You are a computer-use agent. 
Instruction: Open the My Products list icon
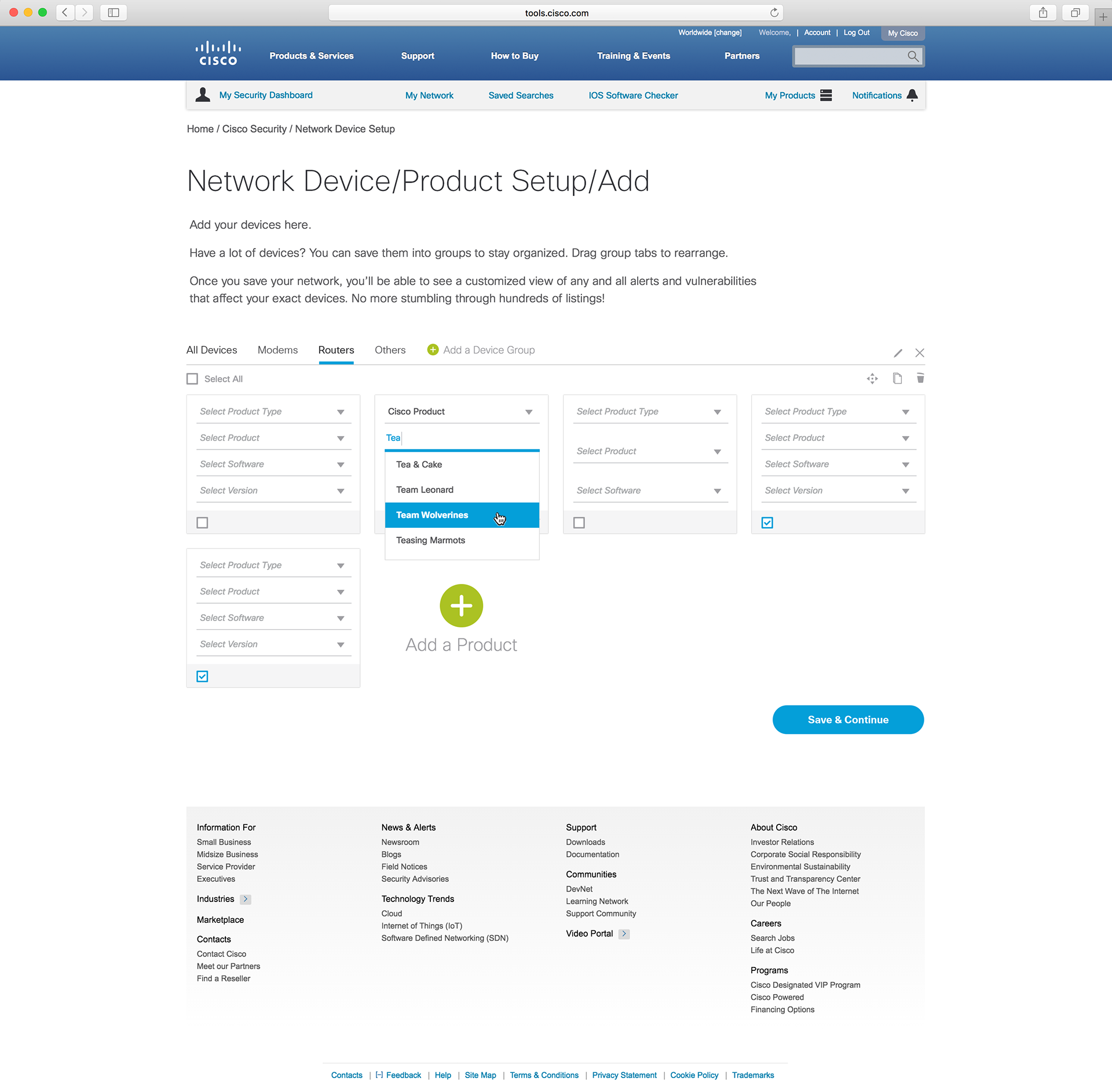(x=826, y=95)
